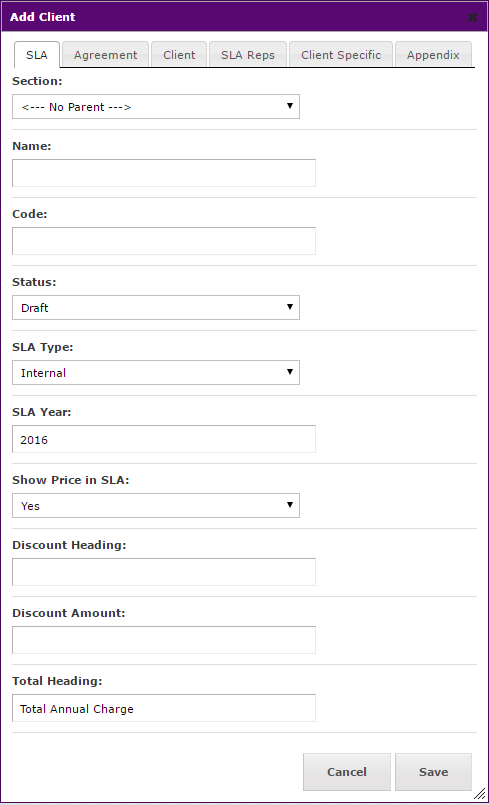
Task: Open the Agreement tab
Action: 105,54
